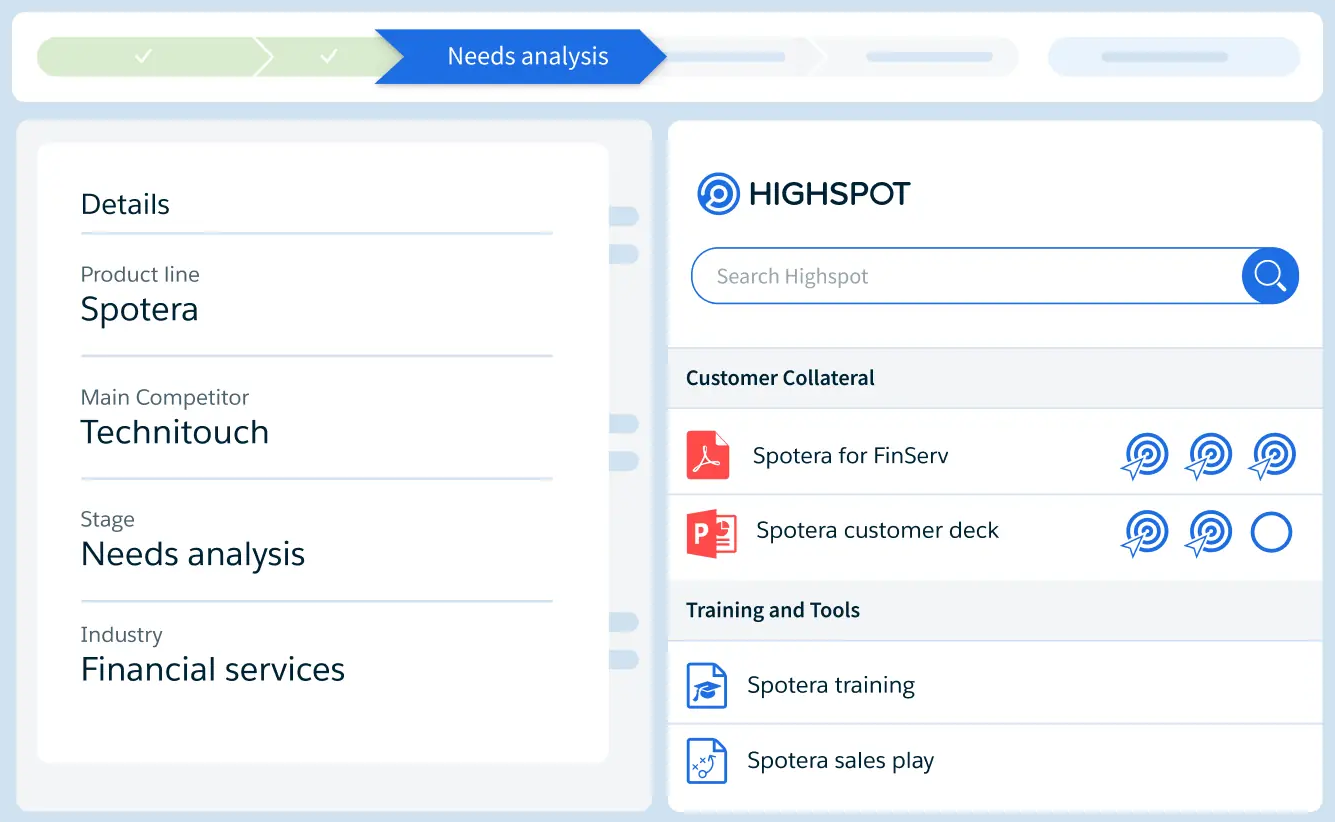Open the Spotera training item
Viewport: 1335px width, 822px height.
click(831, 685)
